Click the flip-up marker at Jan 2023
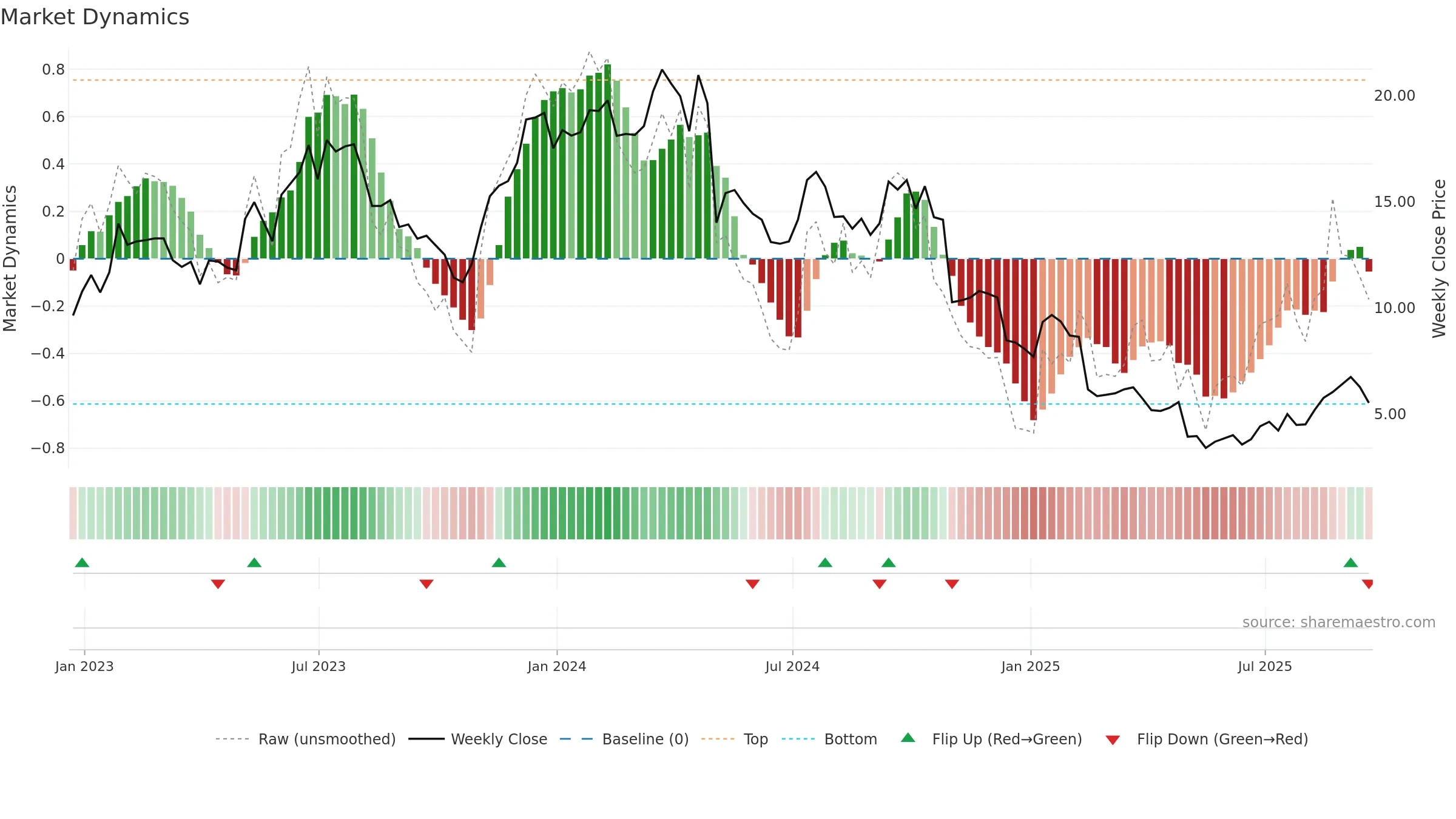The height and width of the screenshot is (819, 1456). click(x=82, y=562)
